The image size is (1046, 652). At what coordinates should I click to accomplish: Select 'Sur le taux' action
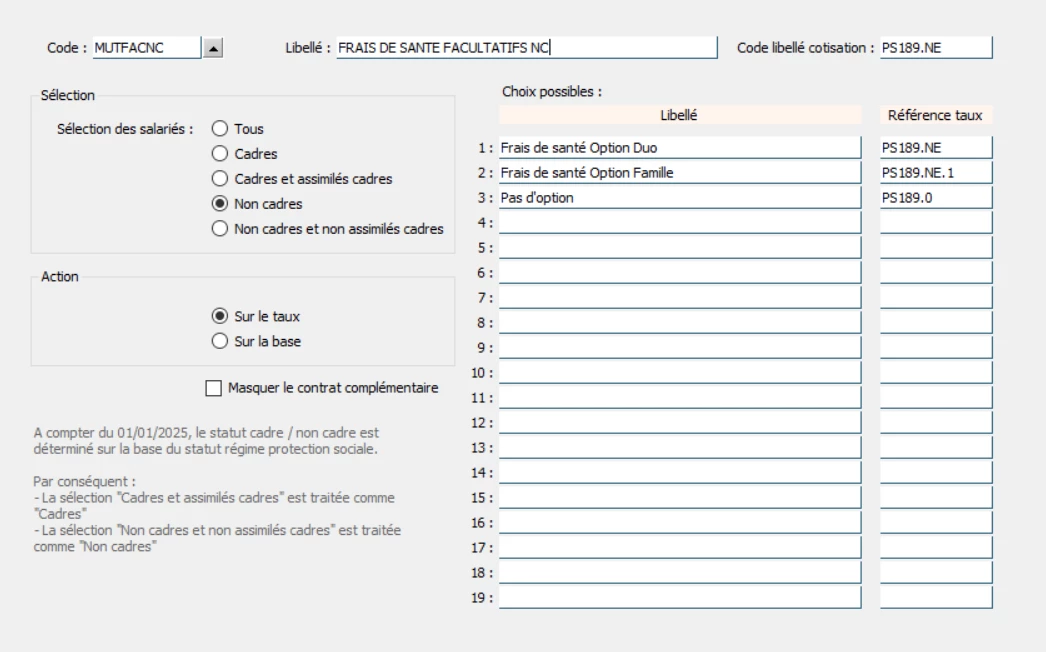coord(219,316)
